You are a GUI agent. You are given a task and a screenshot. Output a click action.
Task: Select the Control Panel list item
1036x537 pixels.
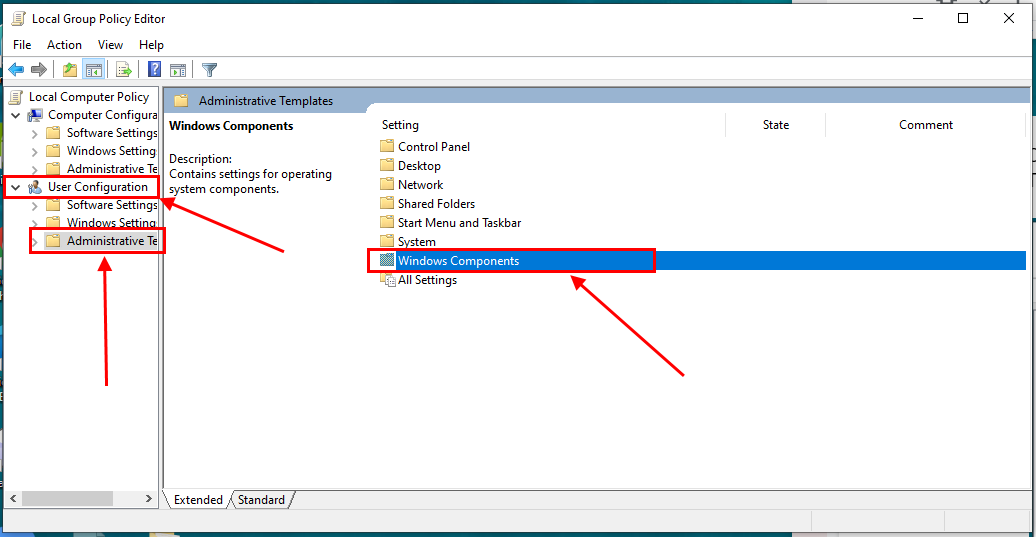(433, 147)
